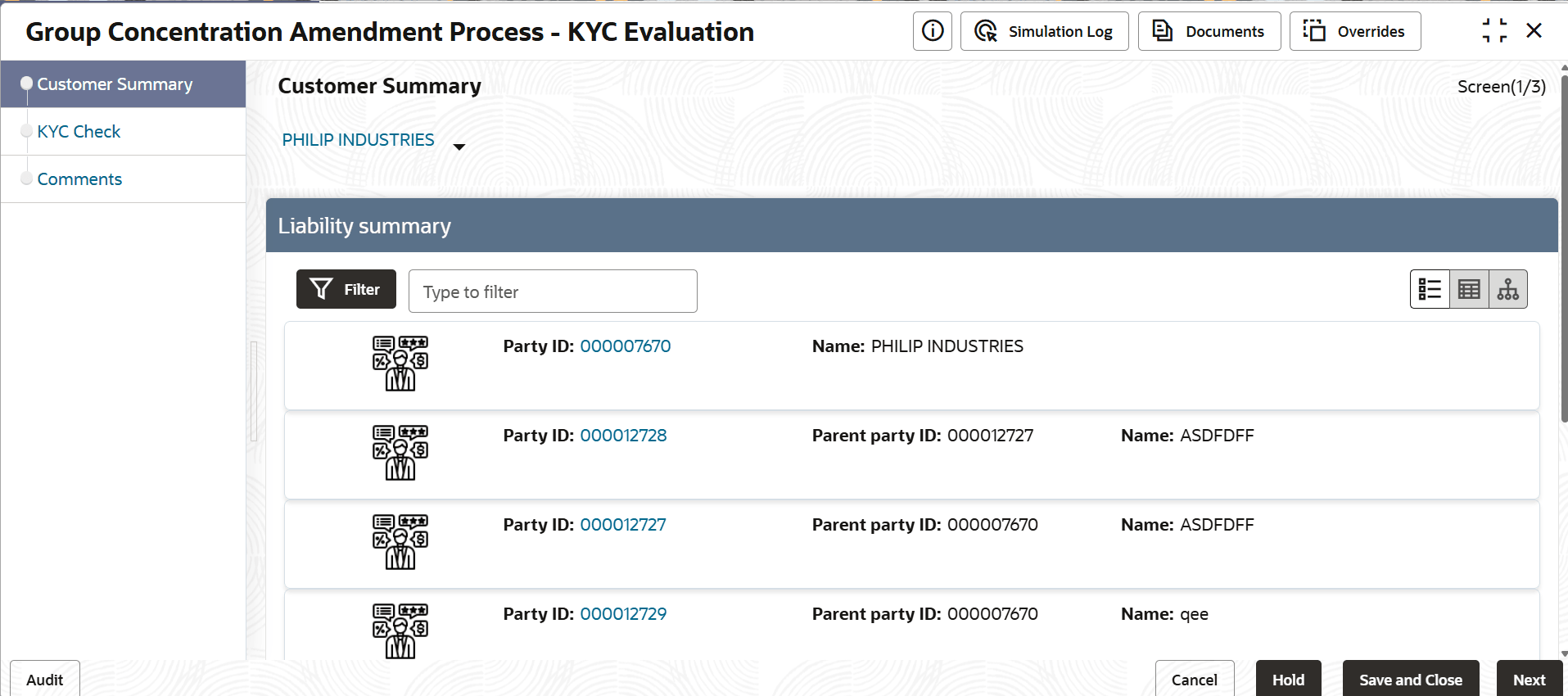This screenshot has height=696, width=1568.
Task: Expand the PHILIP INDUSTRIES dropdown arrow
Action: click(x=459, y=147)
